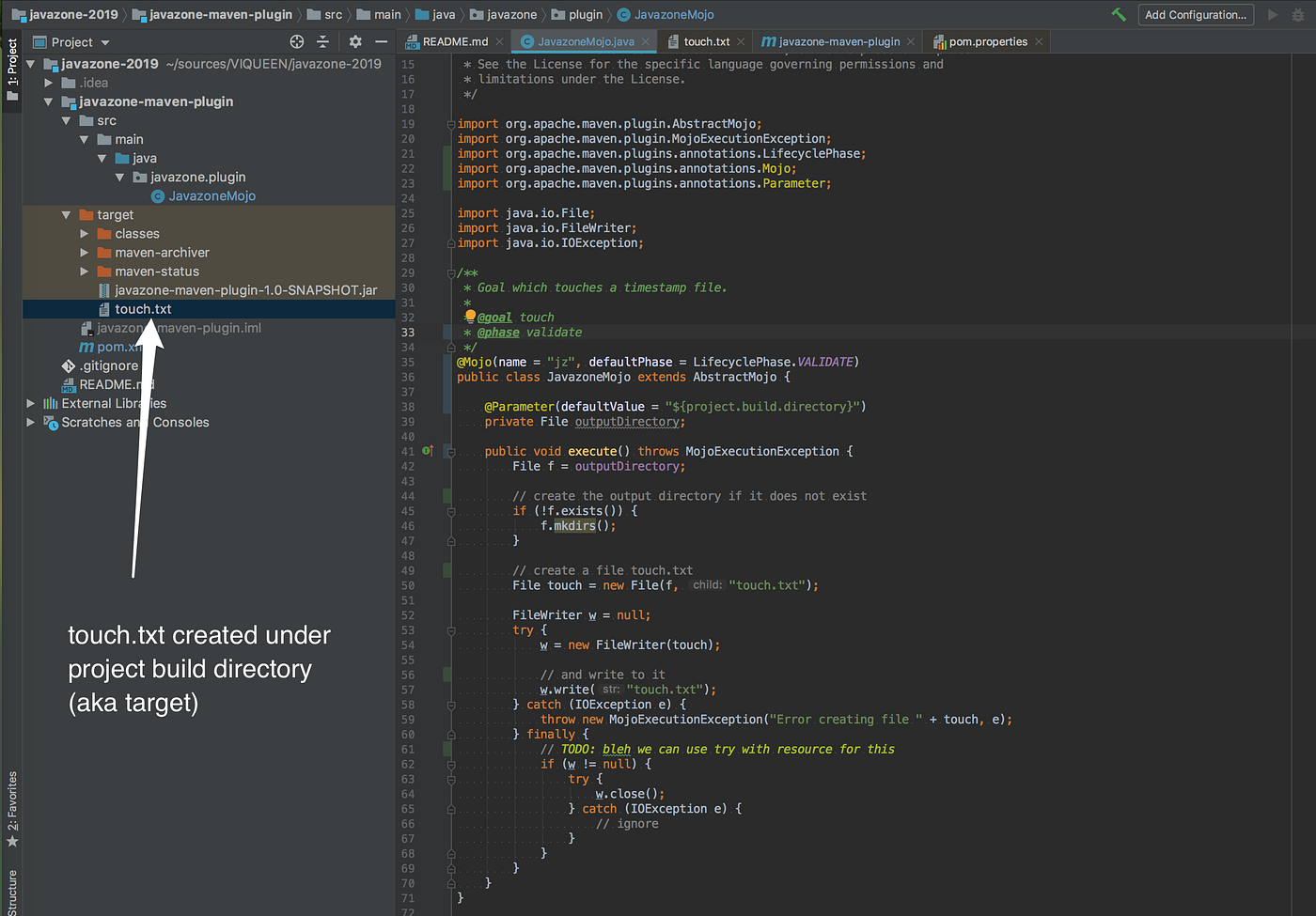Screen dimensions: 1316x916
Task: Open plugin in the breadcrumb path
Action: click(x=587, y=14)
